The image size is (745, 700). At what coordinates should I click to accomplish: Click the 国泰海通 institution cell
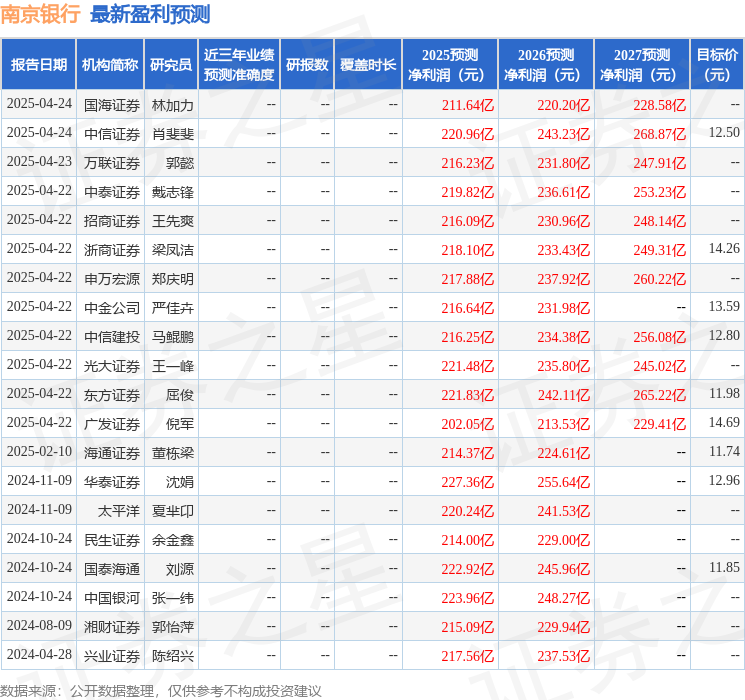click(112, 569)
